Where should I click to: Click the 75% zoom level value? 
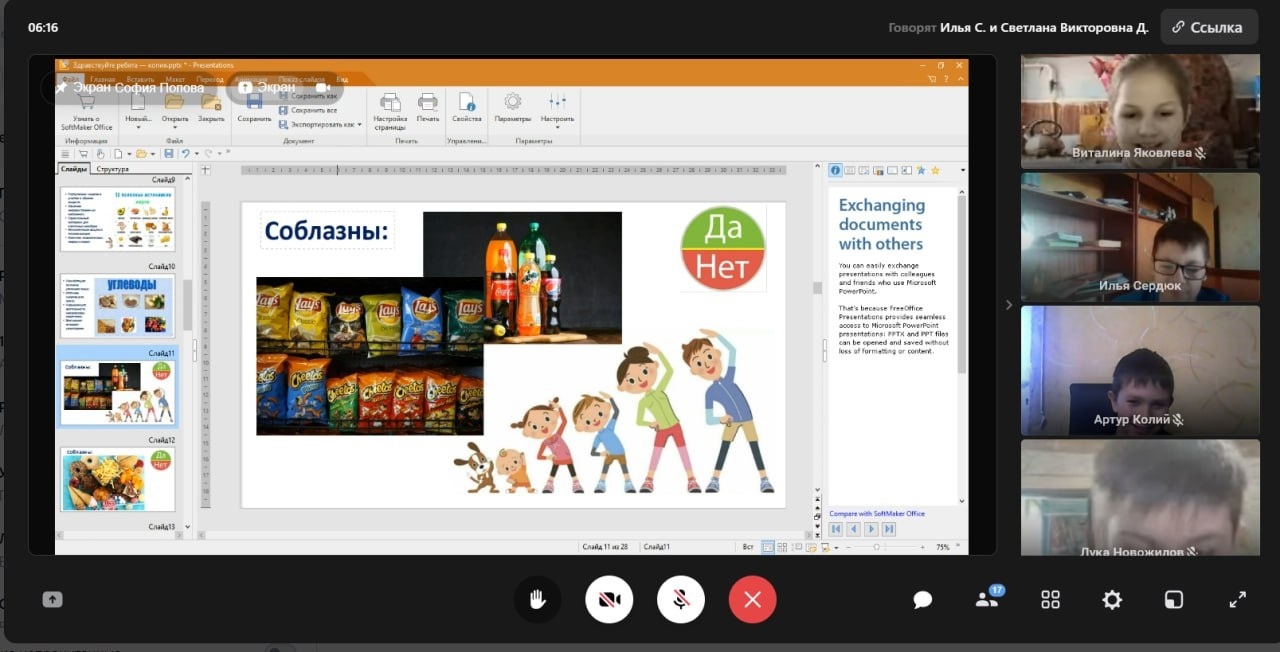pos(942,547)
